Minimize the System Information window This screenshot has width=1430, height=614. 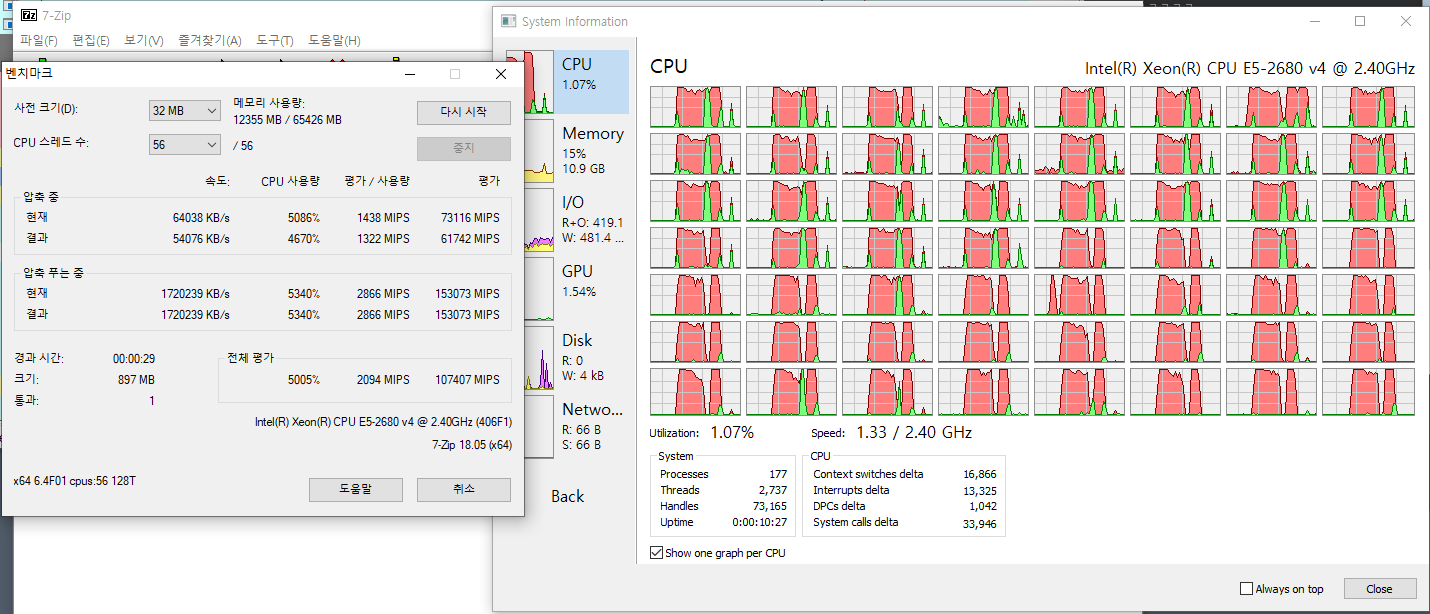(1313, 21)
